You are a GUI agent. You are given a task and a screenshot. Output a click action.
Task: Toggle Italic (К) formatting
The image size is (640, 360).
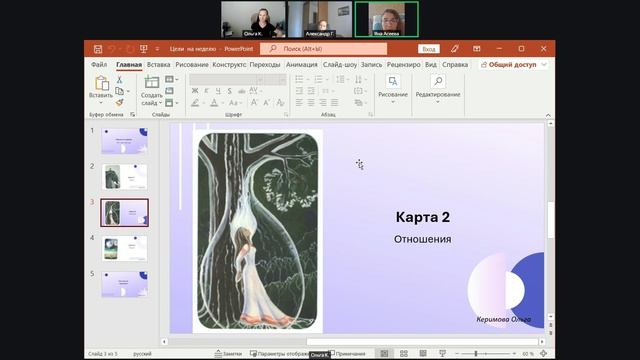click(207, 91)
